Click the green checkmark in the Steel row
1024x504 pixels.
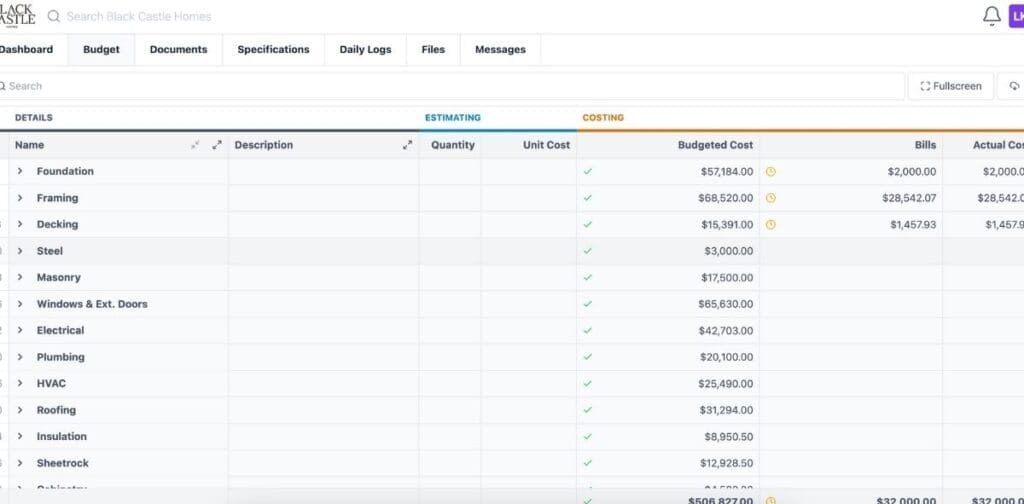[587, 251]
